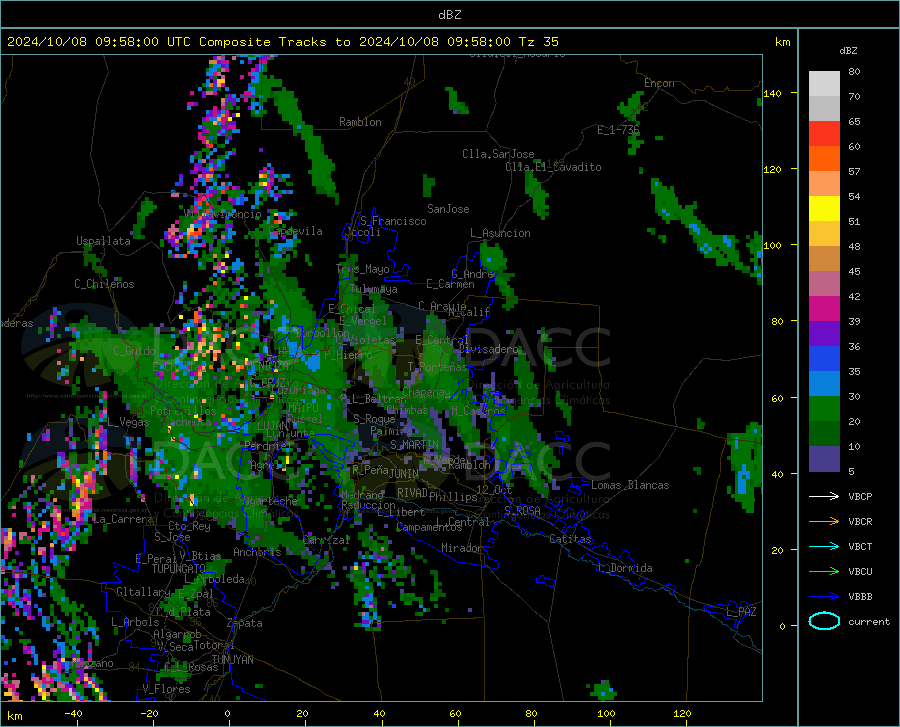This screenshot has height=727, width=900.
Task: Click the 80 value on the color scale
Action: [x=854, y=72]
